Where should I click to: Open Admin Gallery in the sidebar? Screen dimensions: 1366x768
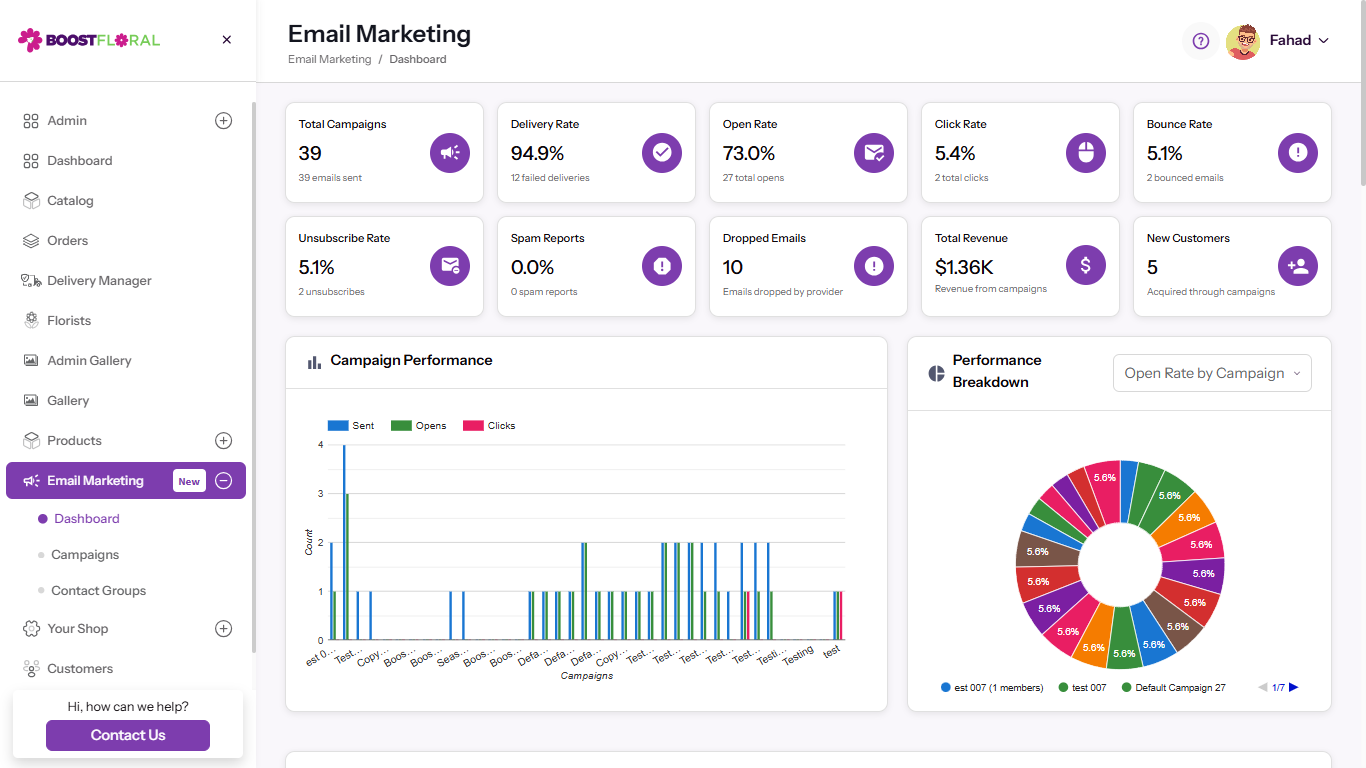coord(89,361)
